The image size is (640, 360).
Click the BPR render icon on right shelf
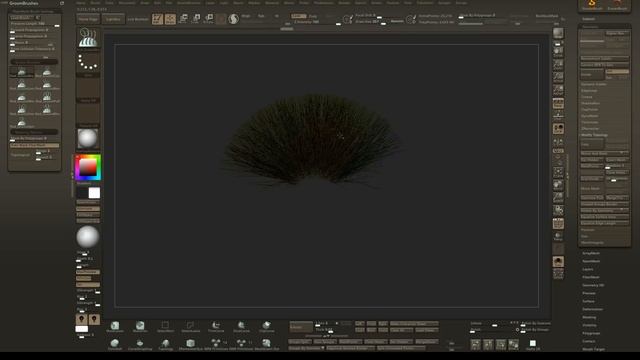558,33
